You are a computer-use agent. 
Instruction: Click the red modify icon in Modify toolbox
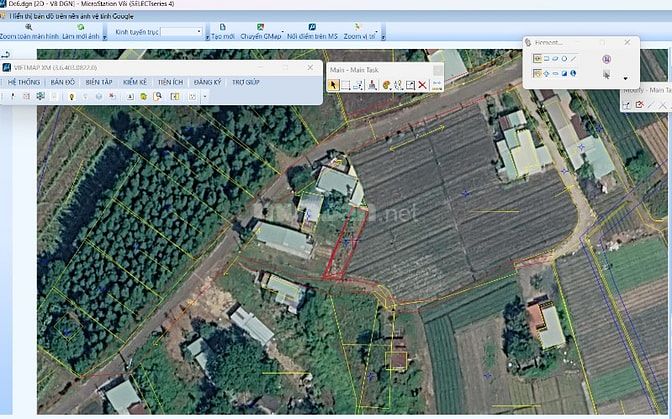click(639, 105)
